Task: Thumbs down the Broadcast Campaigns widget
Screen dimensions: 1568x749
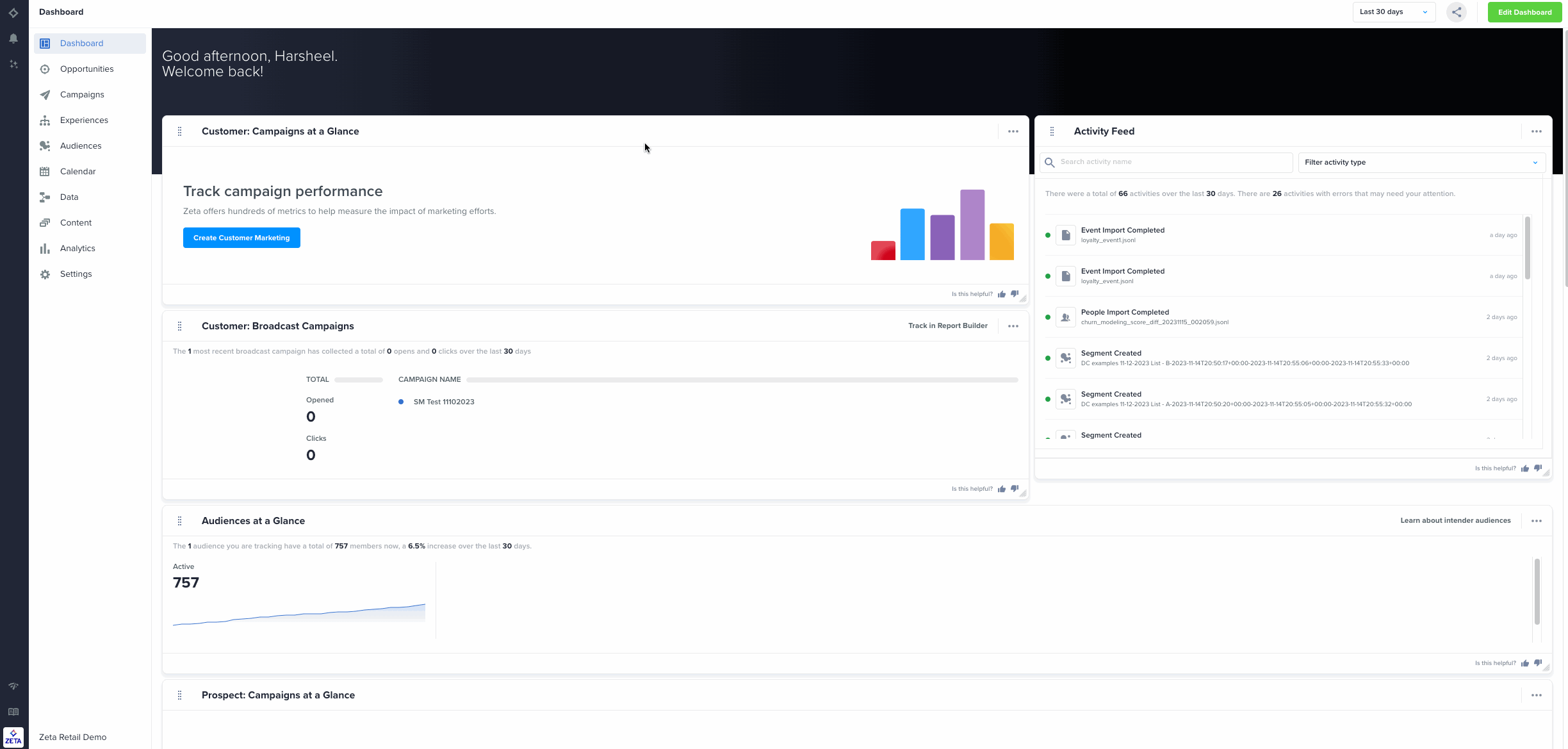Action: click(1015, 489)
